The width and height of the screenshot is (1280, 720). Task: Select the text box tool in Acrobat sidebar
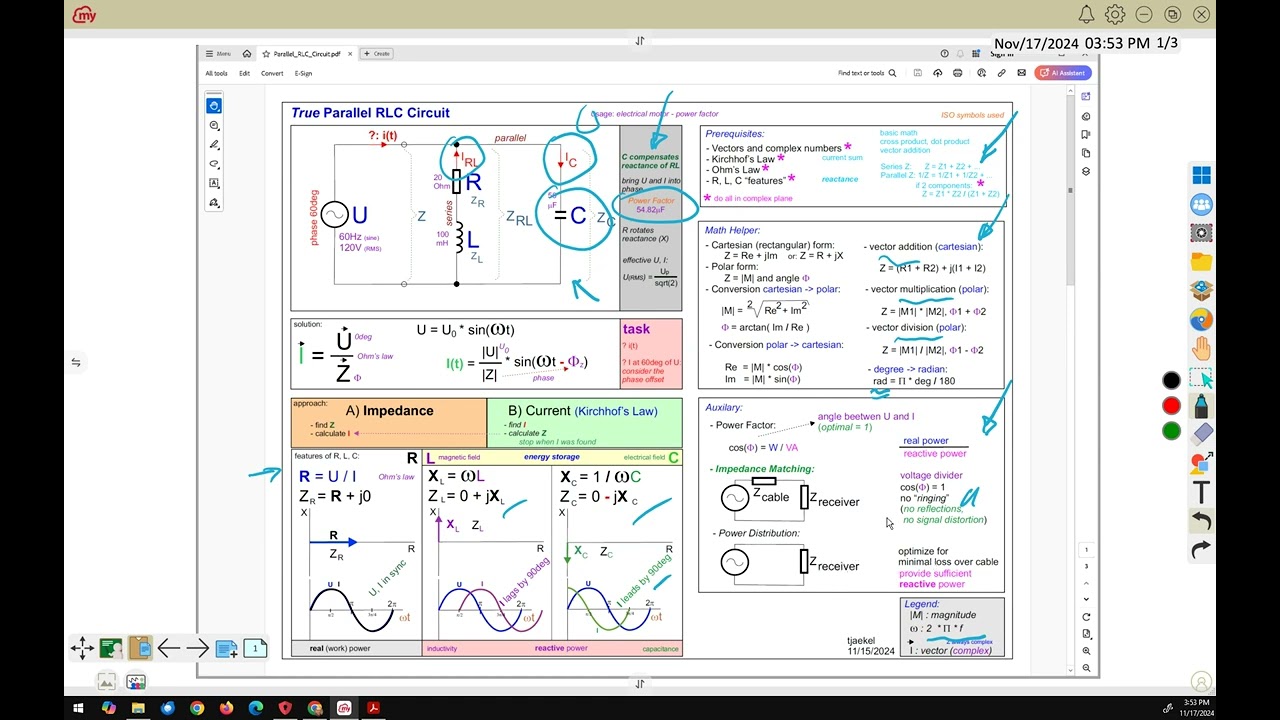tap(214, 184)
